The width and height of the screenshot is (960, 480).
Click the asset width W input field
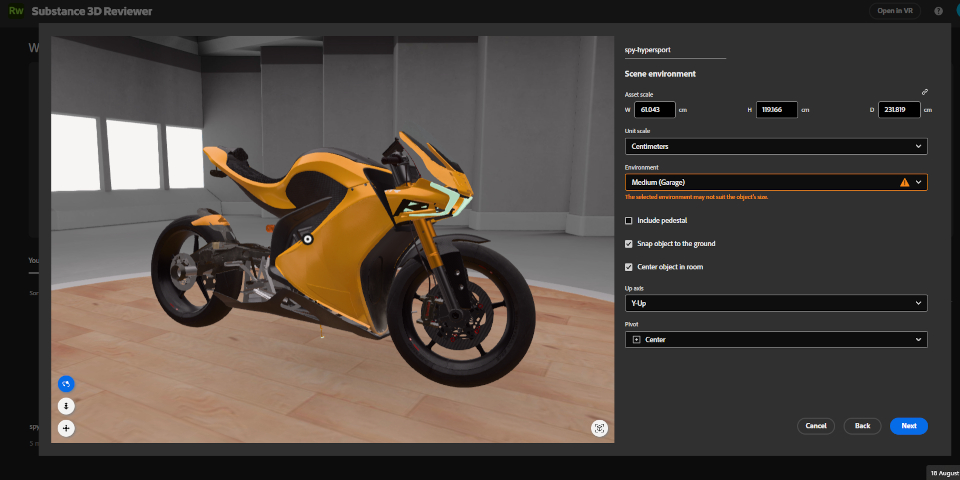(654, 110)
